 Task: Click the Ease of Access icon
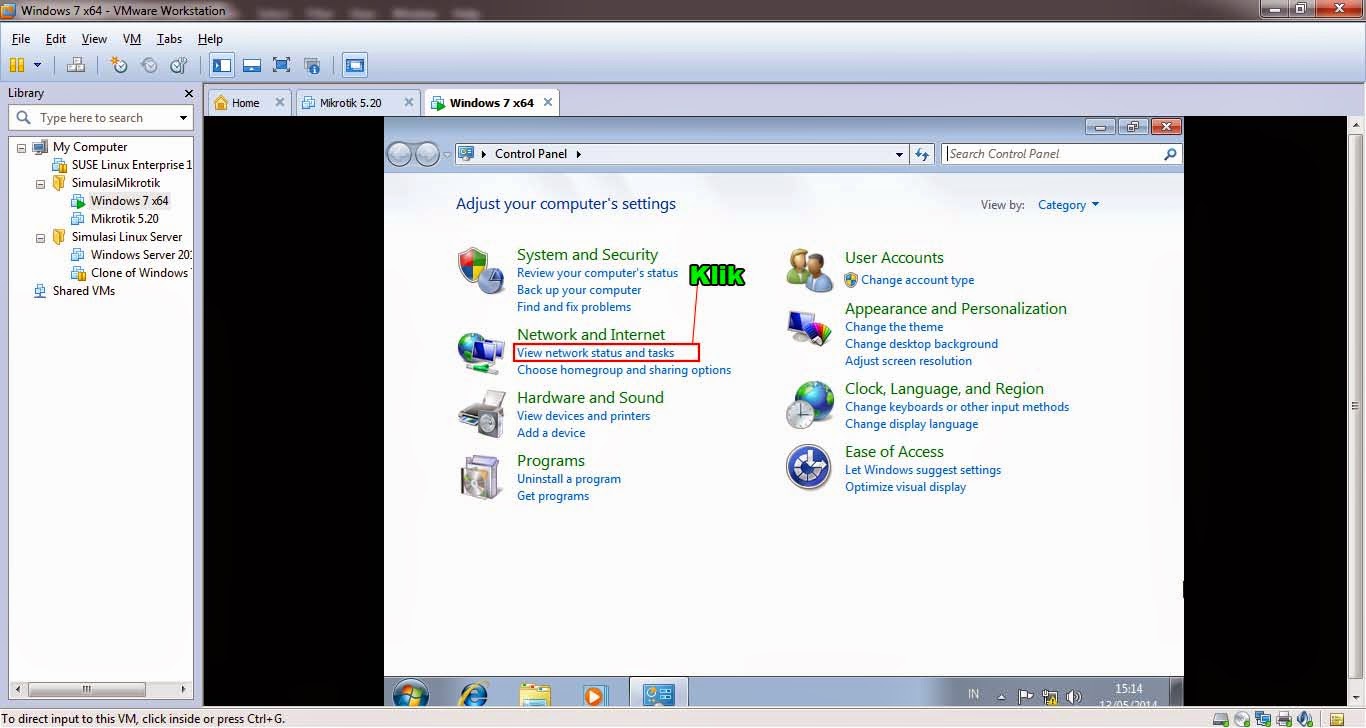click(809, 468)
